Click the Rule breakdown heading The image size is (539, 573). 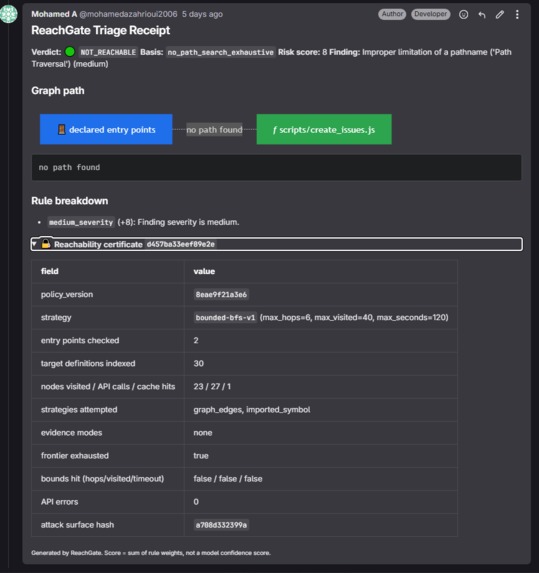coord(69,201)
